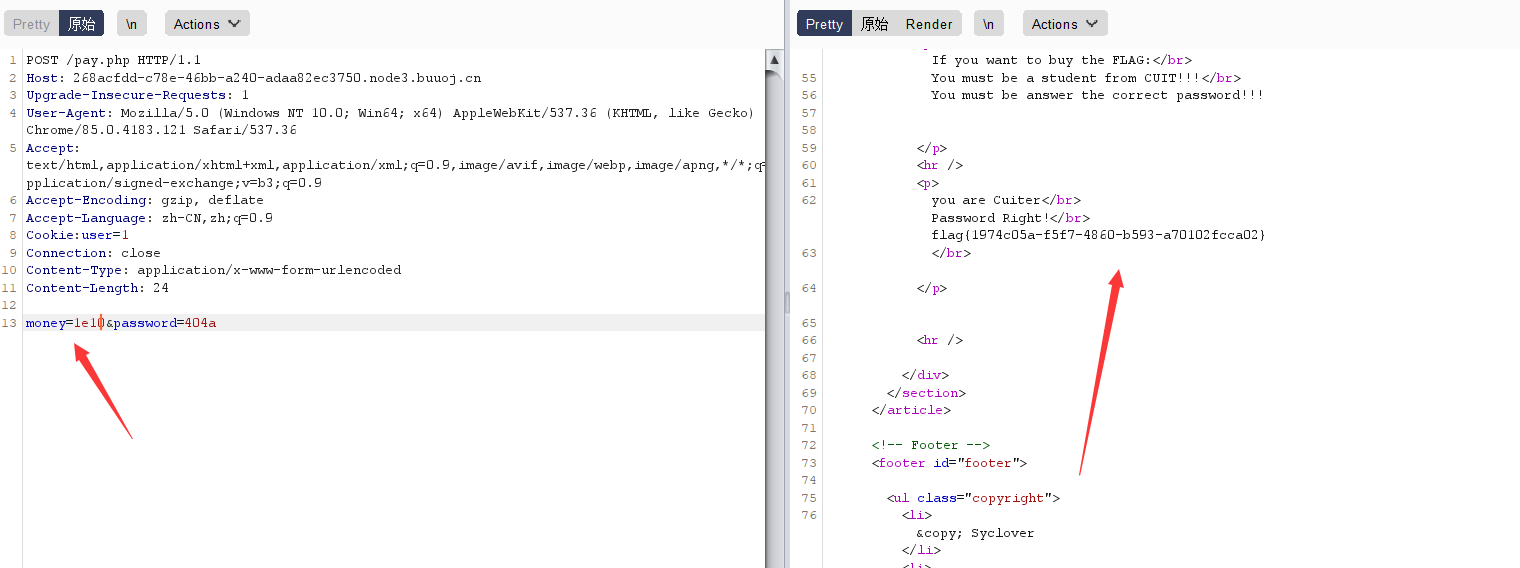Switch response panel to 原始 view
The image size is (1520, 568).
pyautogui.click(x=874, y=24)
